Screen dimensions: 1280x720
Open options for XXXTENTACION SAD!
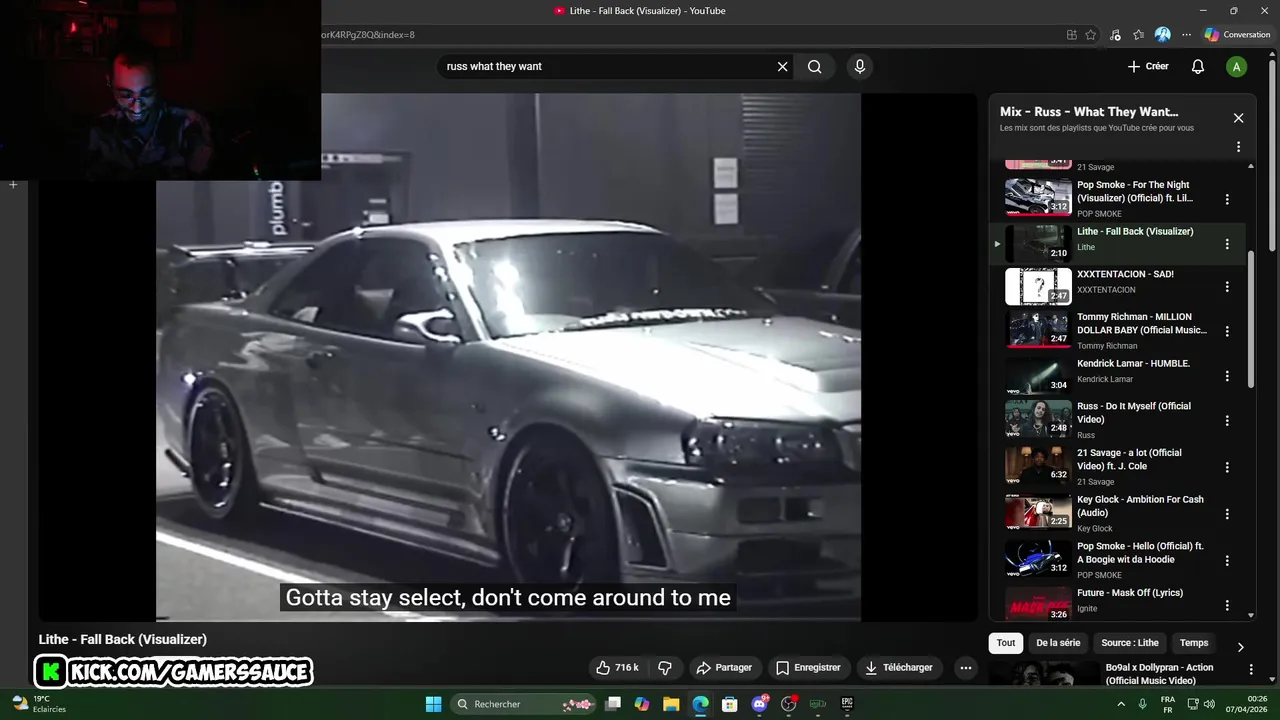coord(1227,287)
